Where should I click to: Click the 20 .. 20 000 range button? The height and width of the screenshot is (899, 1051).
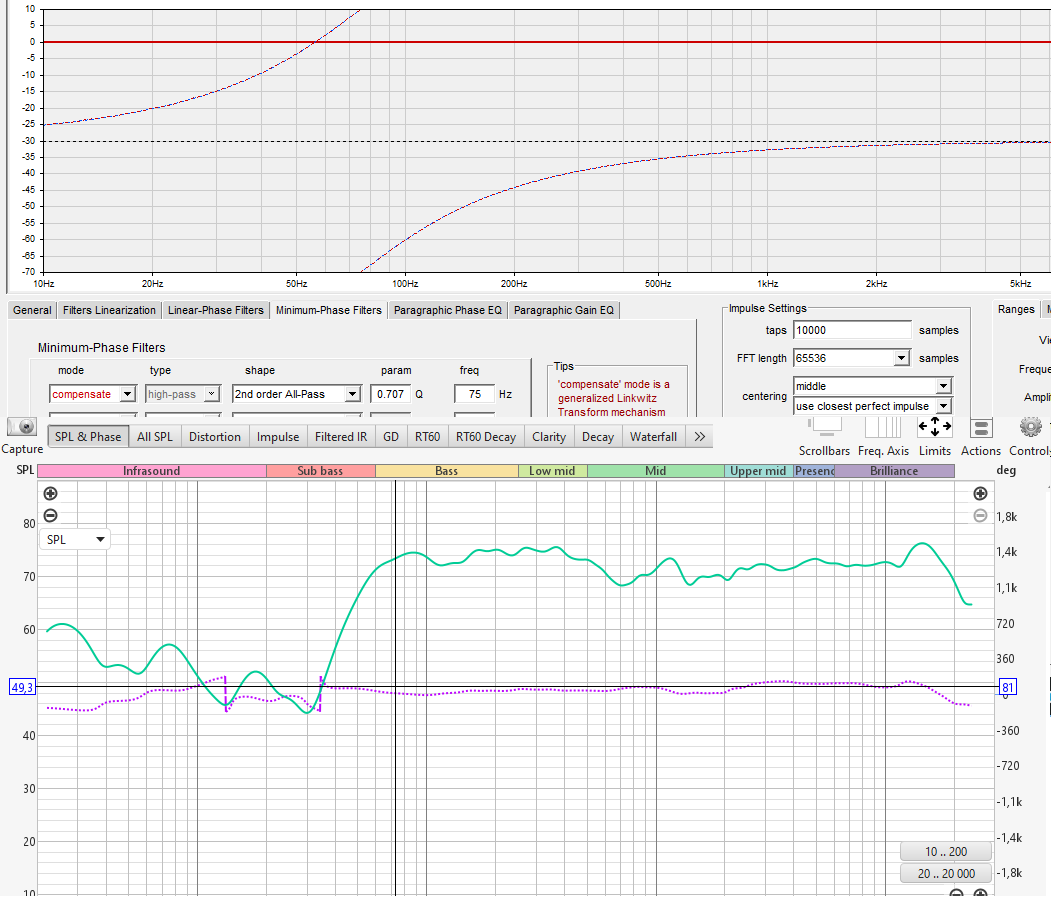click(945, 874)
